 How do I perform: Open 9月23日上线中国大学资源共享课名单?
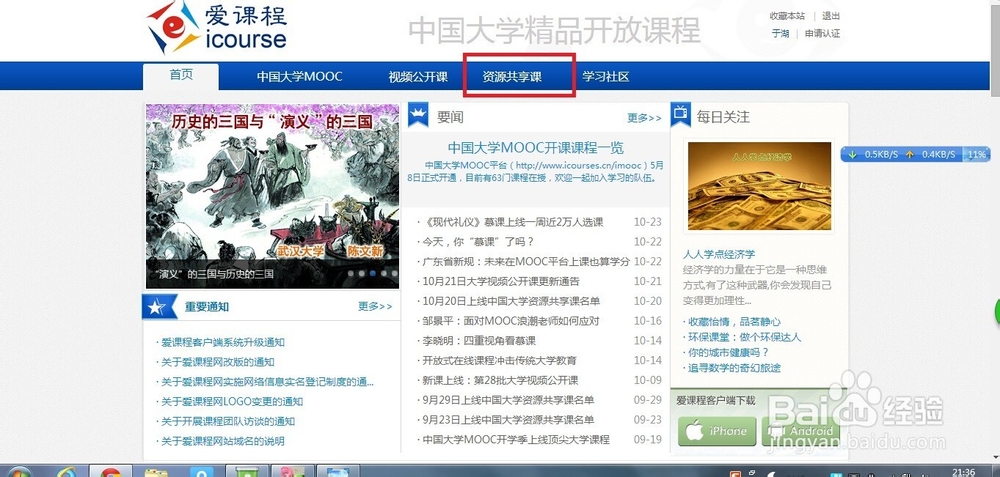[x=508, y=420]
